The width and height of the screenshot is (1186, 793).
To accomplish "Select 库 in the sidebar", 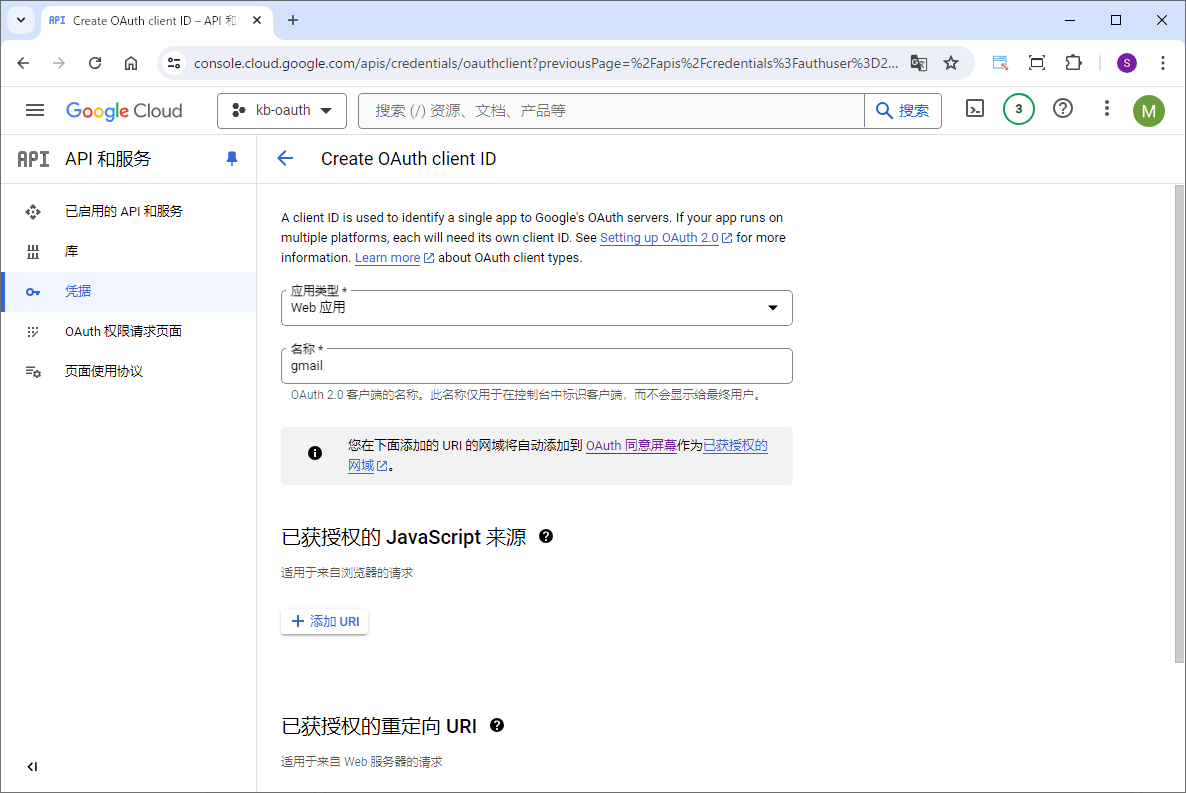I will pyautogui.click(x=71, y=251).
